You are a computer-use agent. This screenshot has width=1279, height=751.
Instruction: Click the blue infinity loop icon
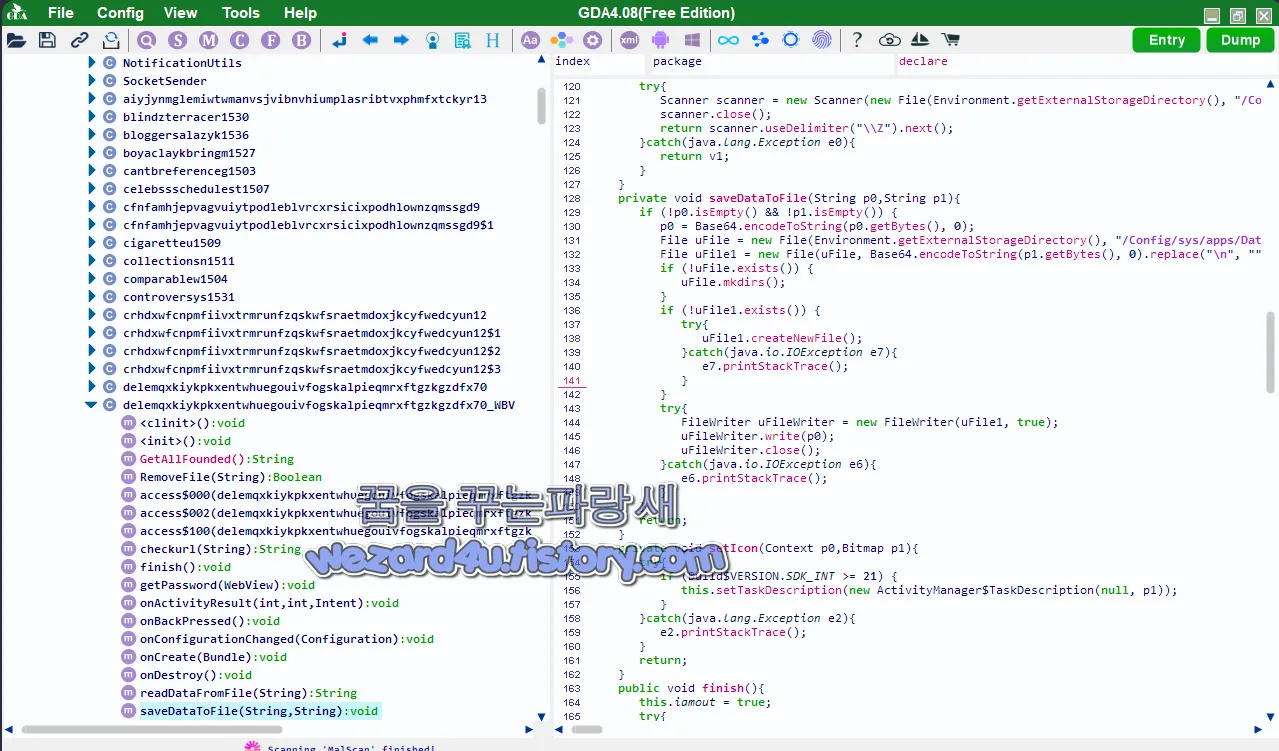(x=728, y=40)
